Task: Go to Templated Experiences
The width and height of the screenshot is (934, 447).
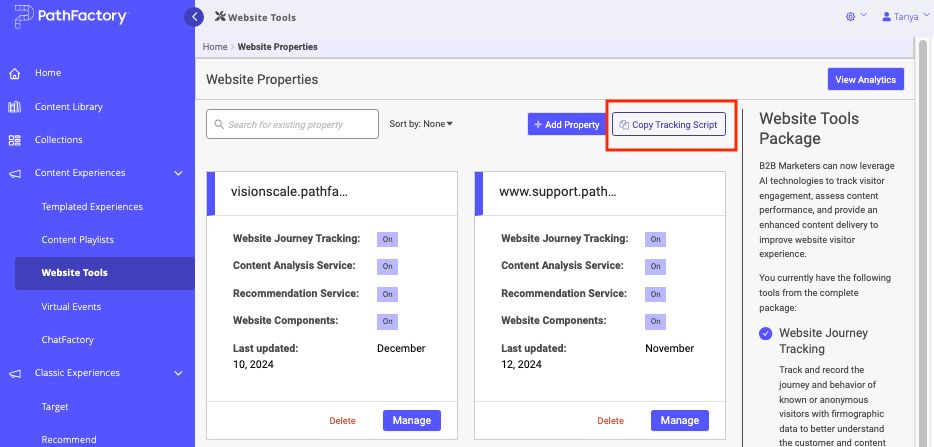Action: [92, 207]
